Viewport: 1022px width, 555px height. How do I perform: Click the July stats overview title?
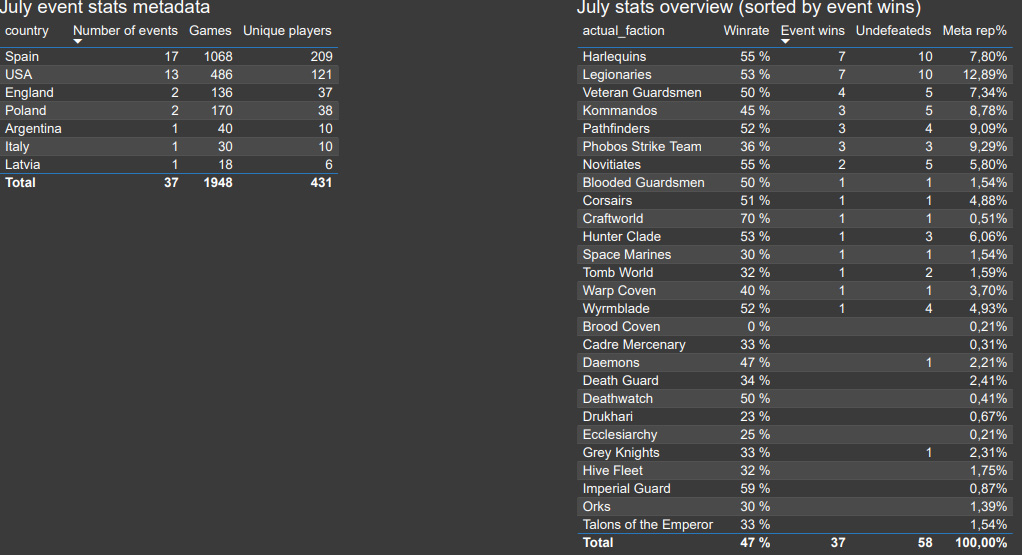[748, 8]
